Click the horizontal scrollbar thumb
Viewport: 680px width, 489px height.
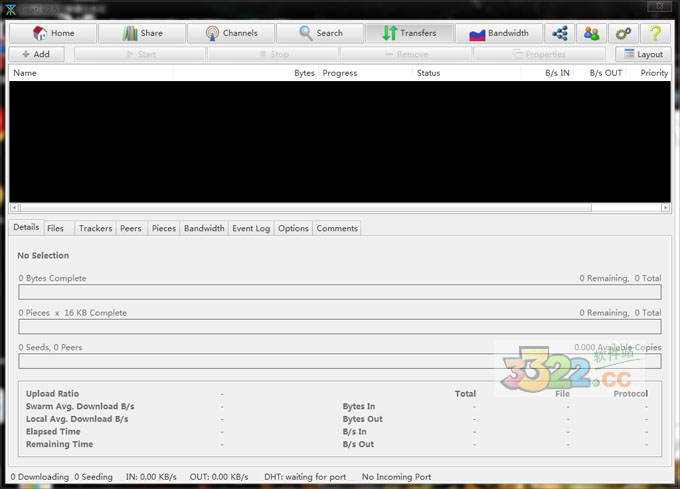pyautogui.click(x=305, y=208)
